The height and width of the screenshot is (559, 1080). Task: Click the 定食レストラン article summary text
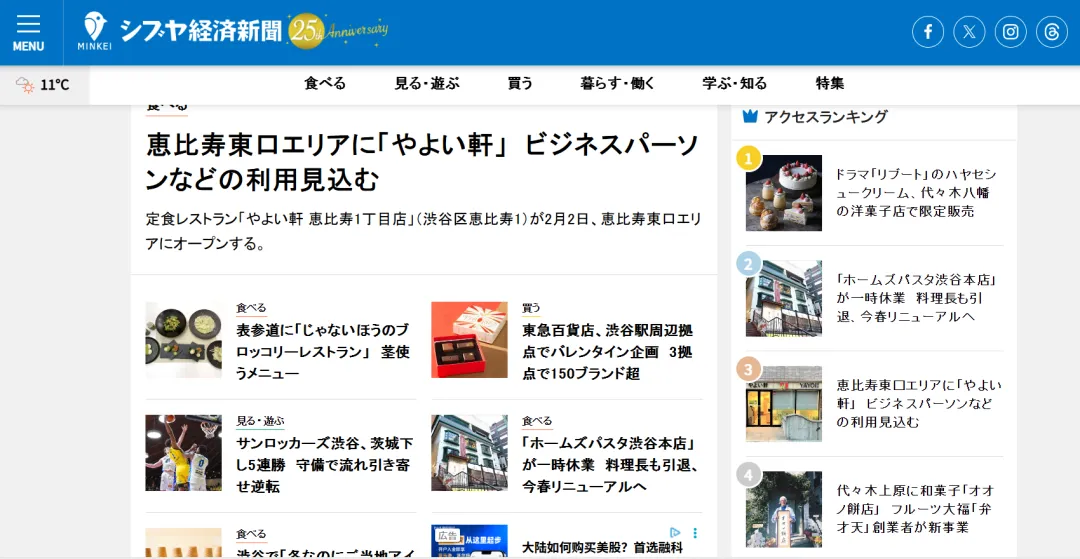point(423,231)
